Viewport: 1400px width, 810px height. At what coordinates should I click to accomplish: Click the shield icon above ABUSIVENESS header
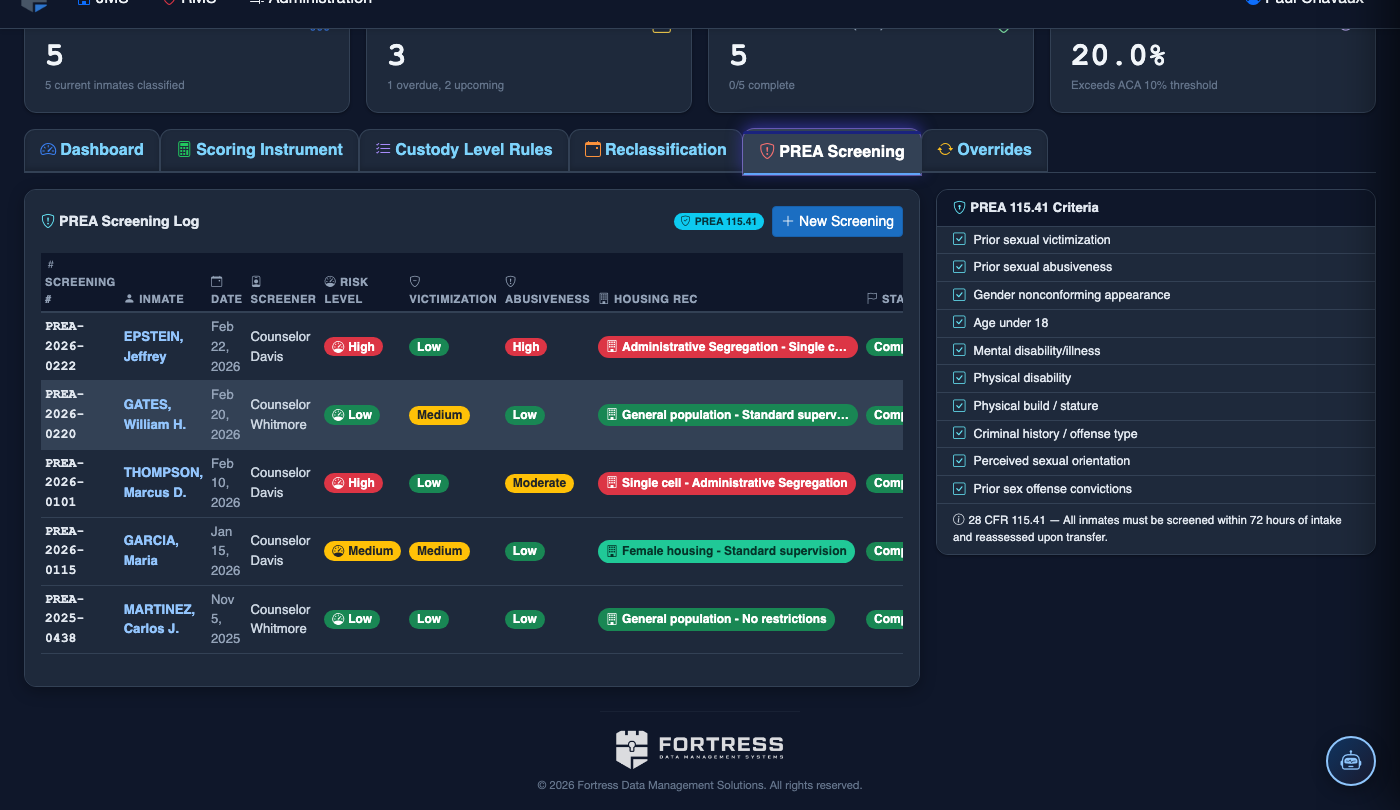tap(510, 282)
